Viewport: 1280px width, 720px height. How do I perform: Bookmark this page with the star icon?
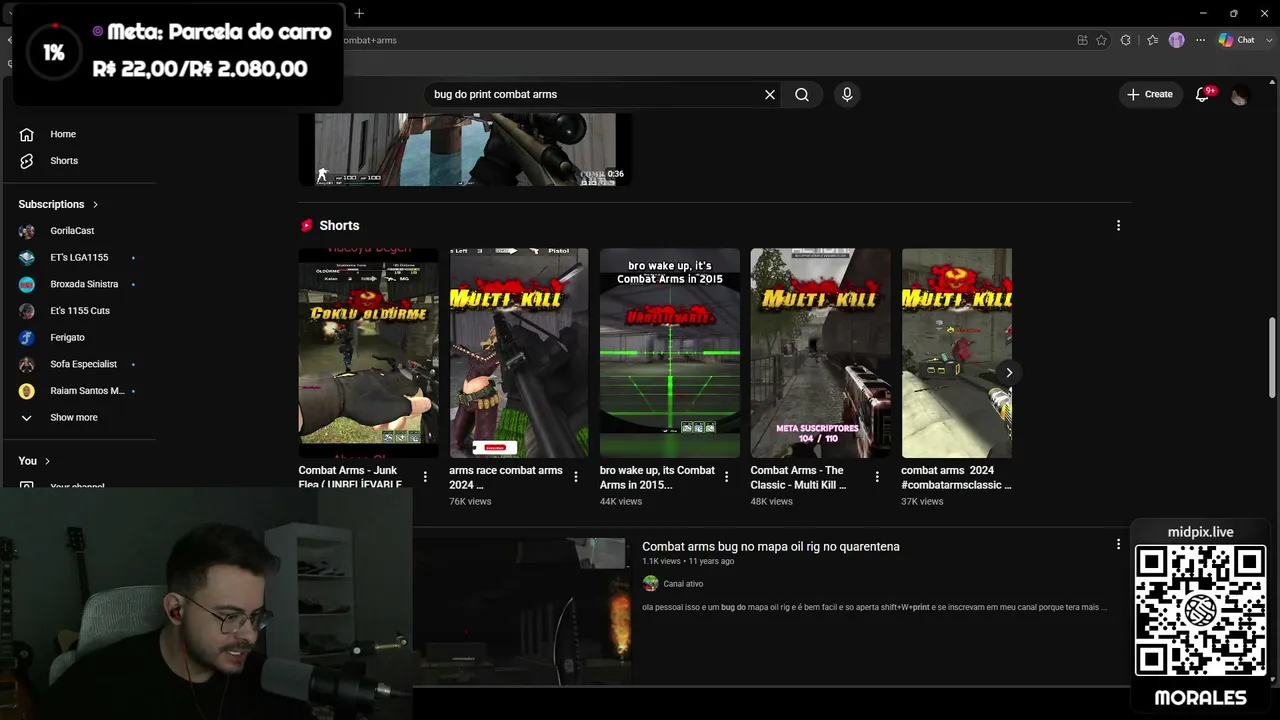pos(1101,40)
